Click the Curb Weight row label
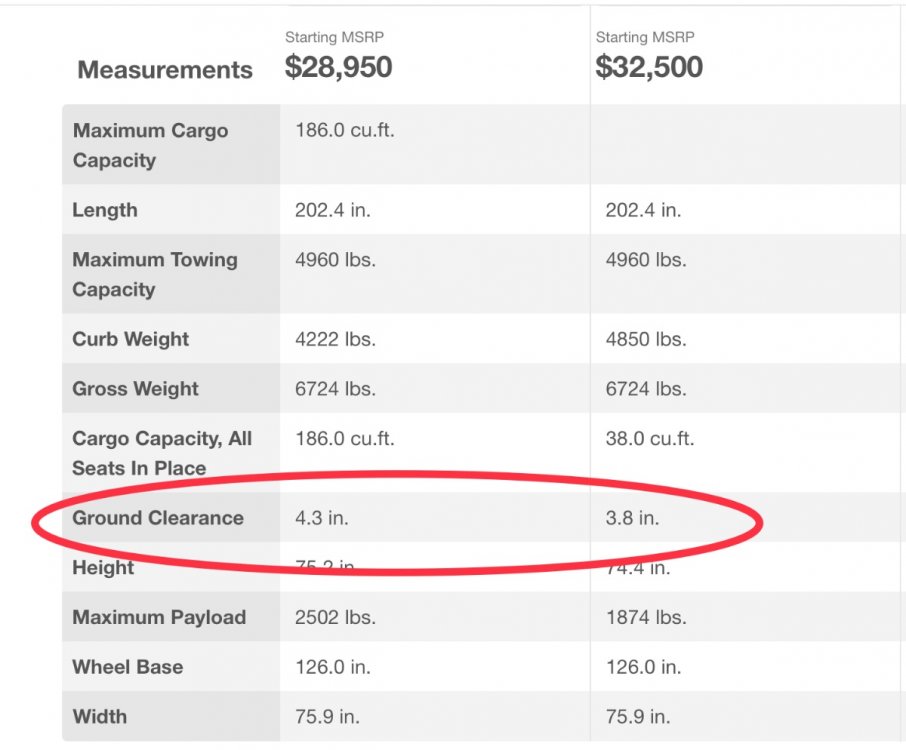 pyautogui.click(x=130, y=339)
